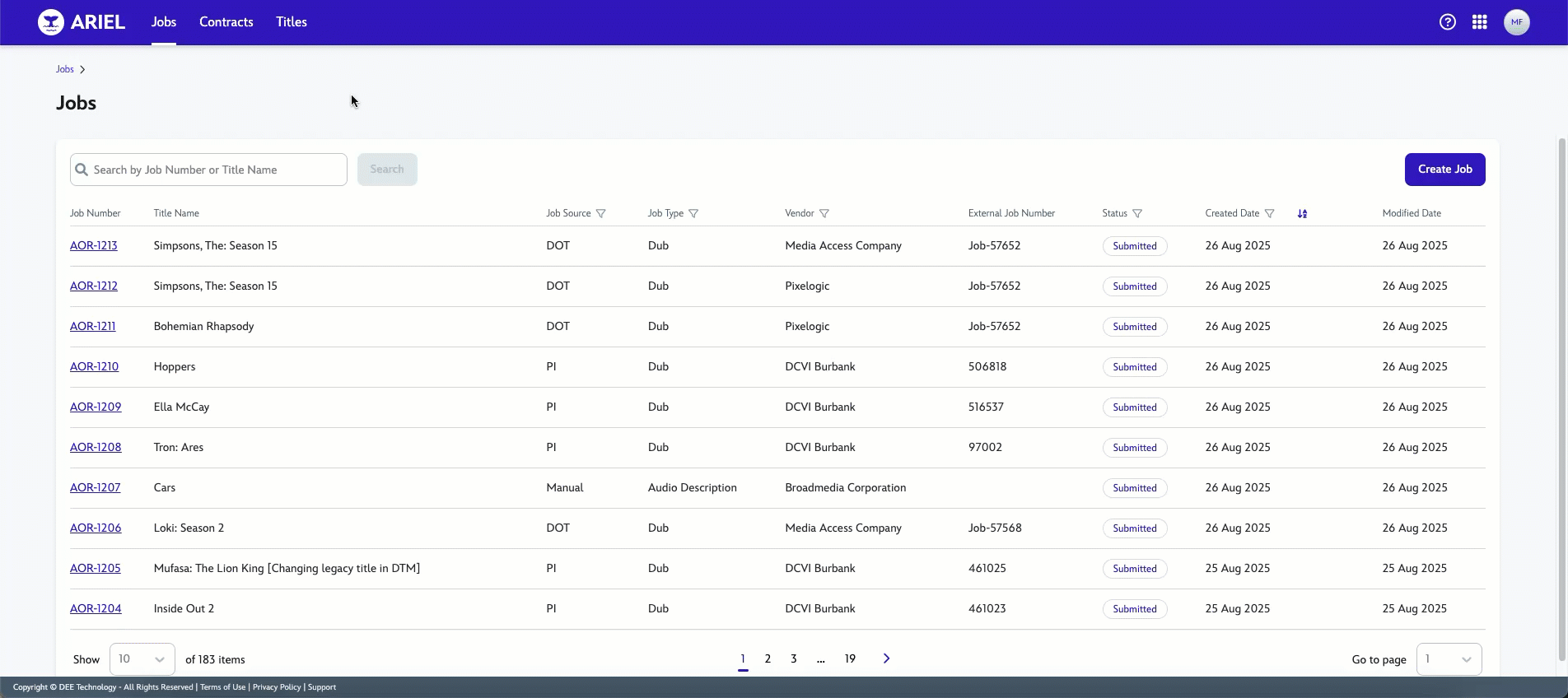Click the External Job Number column header
The image size is (1568, 698).
1011,214
